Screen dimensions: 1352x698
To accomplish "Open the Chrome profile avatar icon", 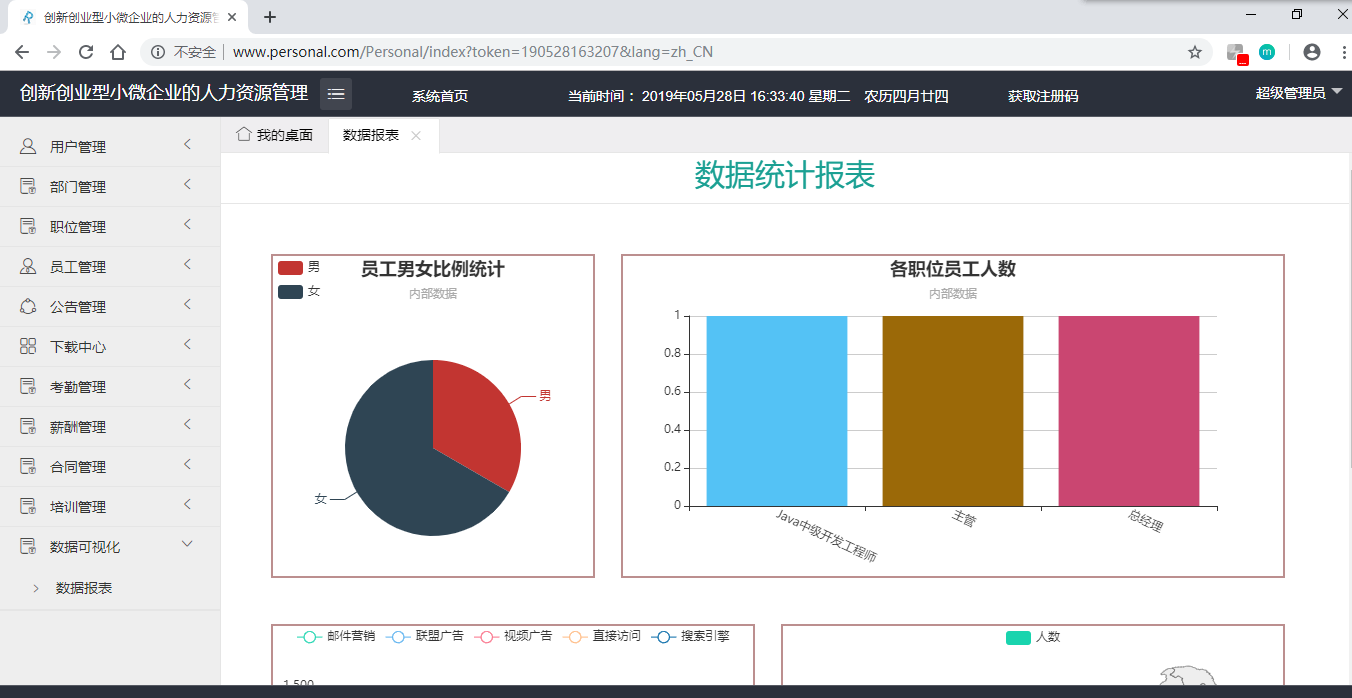I will pyautogui.click(x=1312, y=52).
